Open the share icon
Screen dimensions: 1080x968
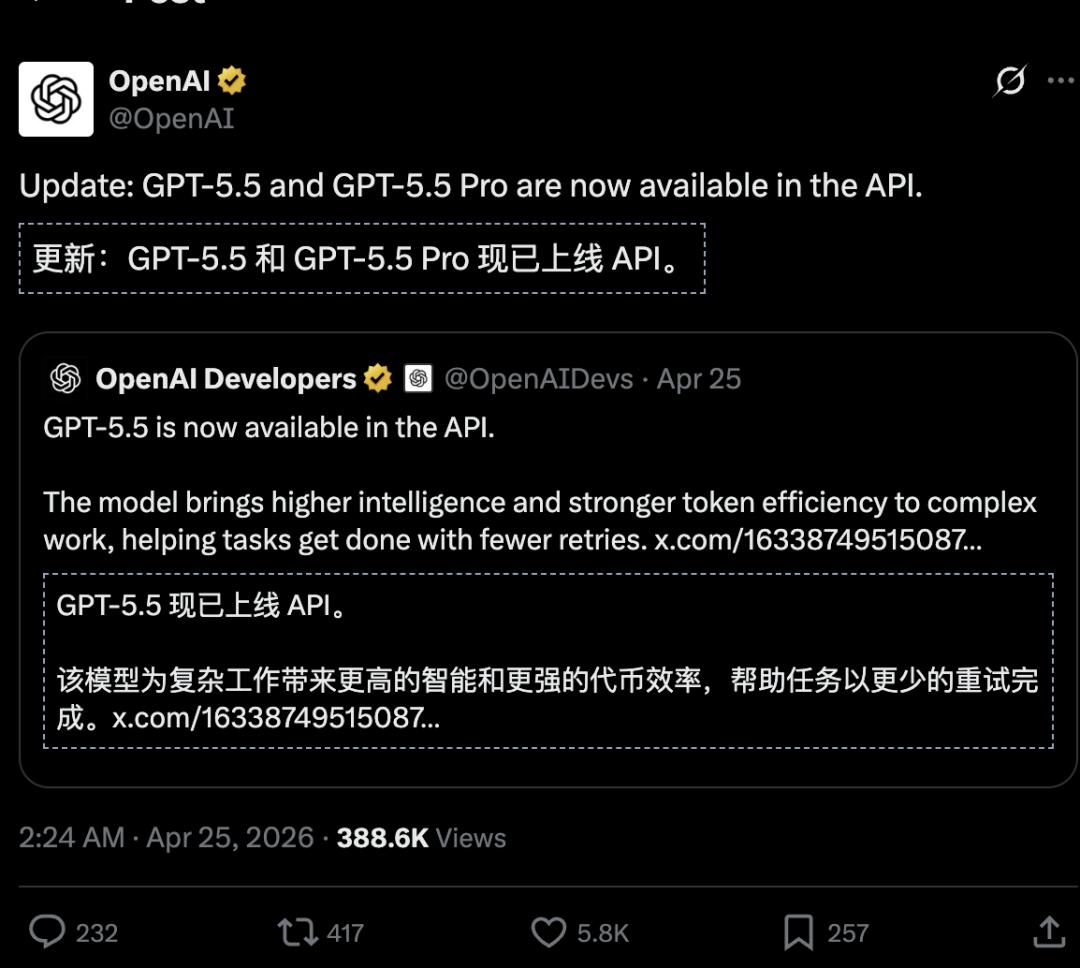coord(1050,931)
